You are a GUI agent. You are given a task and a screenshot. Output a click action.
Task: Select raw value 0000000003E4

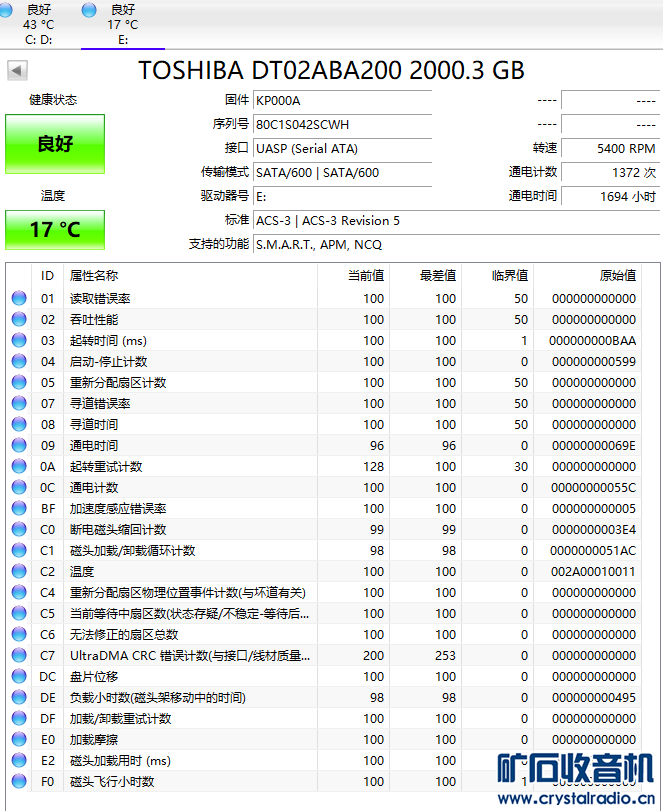(594, 530)
